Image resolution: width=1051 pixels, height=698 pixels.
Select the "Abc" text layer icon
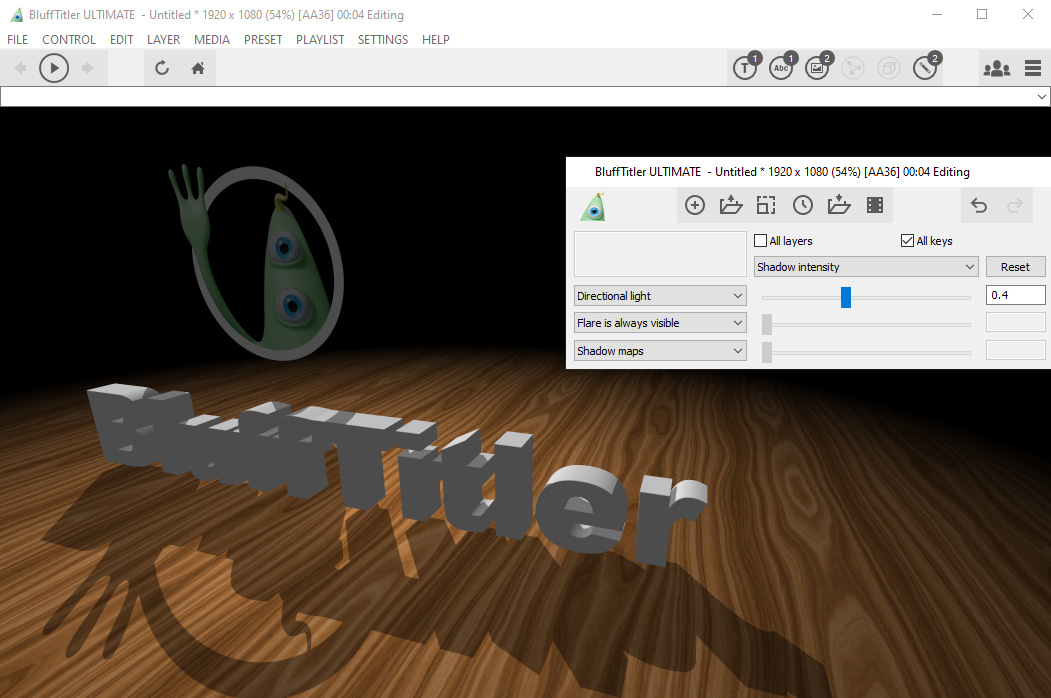(782, 67)
